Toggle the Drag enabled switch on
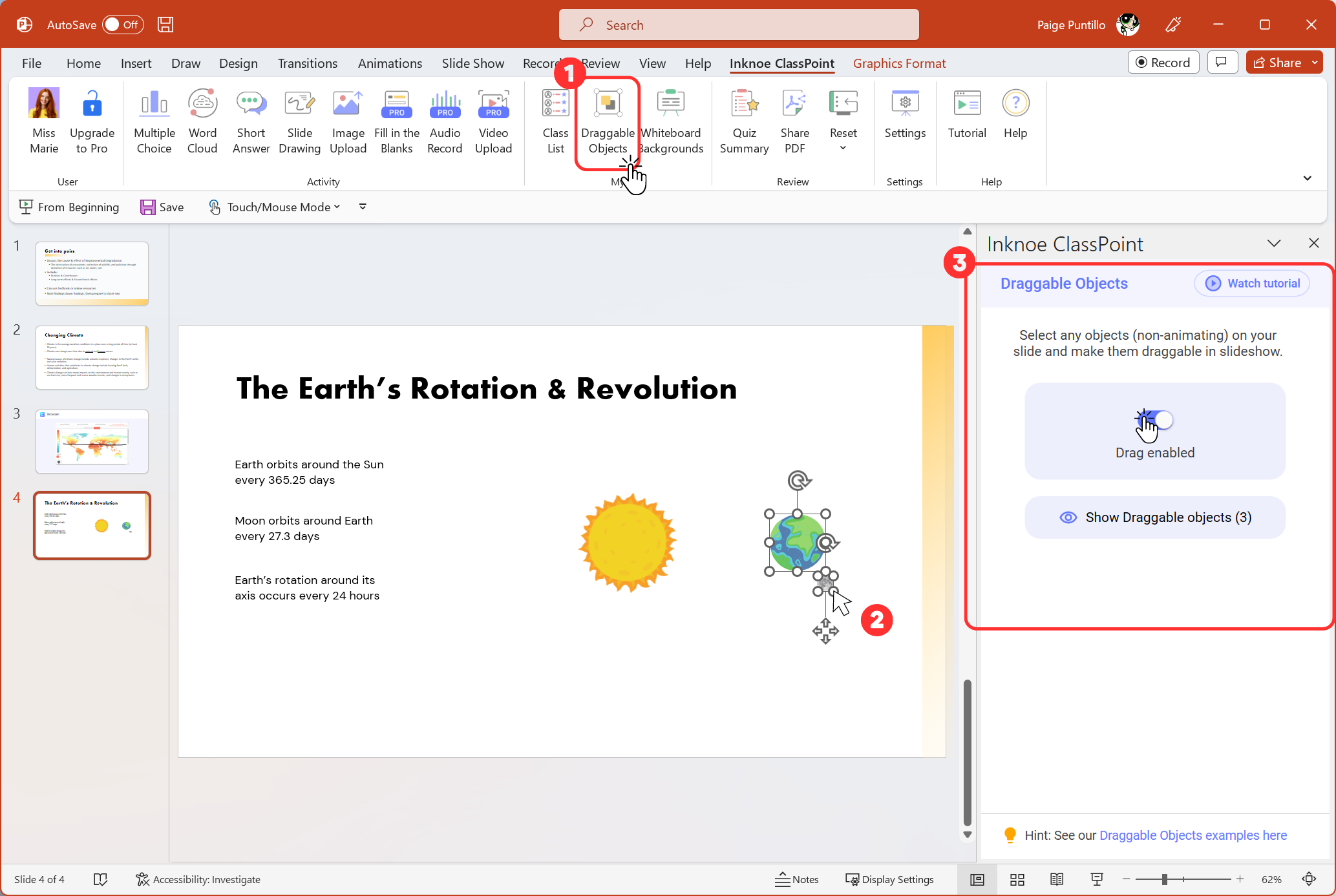Image resolution: width=1336 pixels, height=896 pixels. pyautogui.click(x=1155, y=418)
